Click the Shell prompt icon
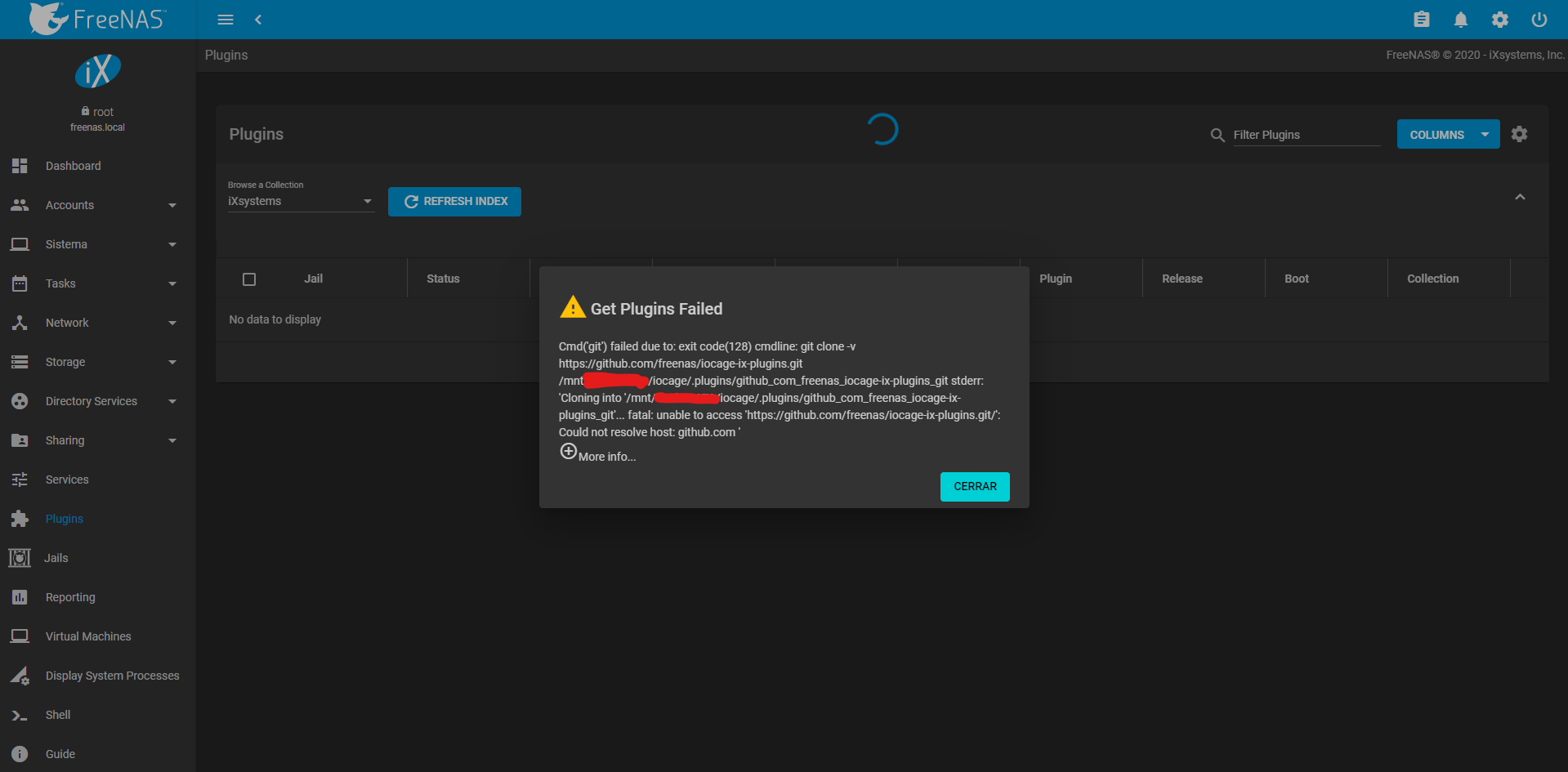The height and width of the screenshot is (772, 1568). click(x=20, y=716)
